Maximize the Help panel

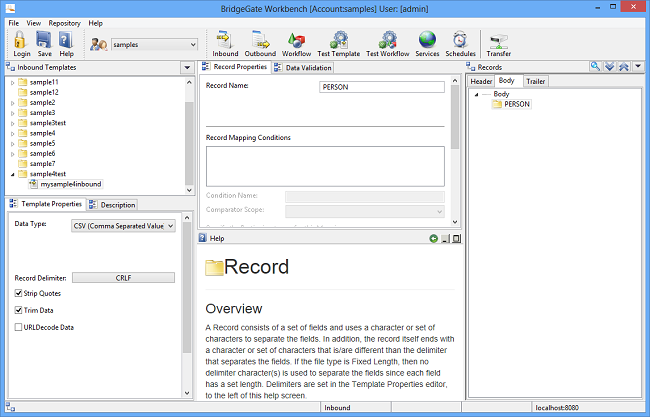(456, 238)
